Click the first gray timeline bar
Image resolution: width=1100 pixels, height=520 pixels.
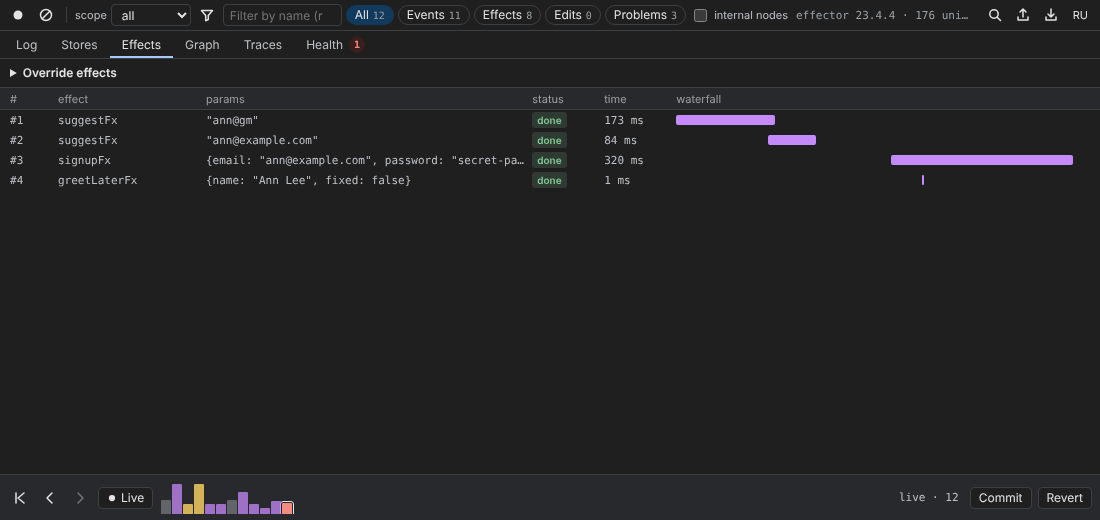166,507
